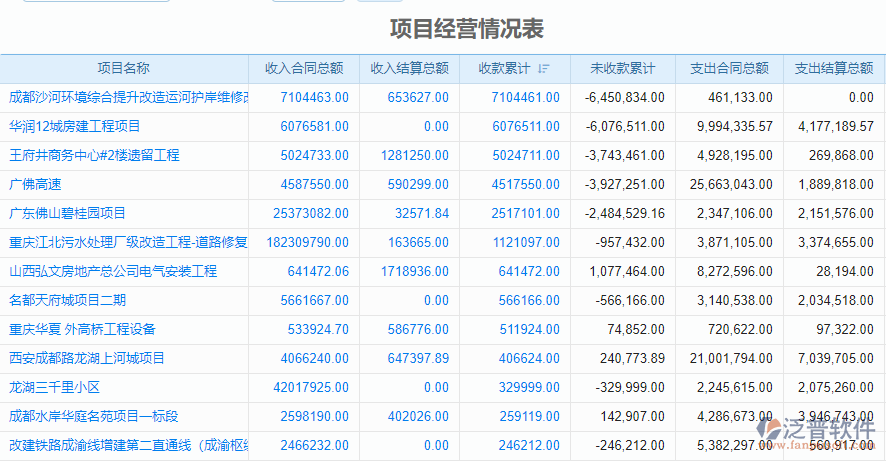
Task: Open project 广东佛山碧桂园项目
Action: click(x=67, y=213)
